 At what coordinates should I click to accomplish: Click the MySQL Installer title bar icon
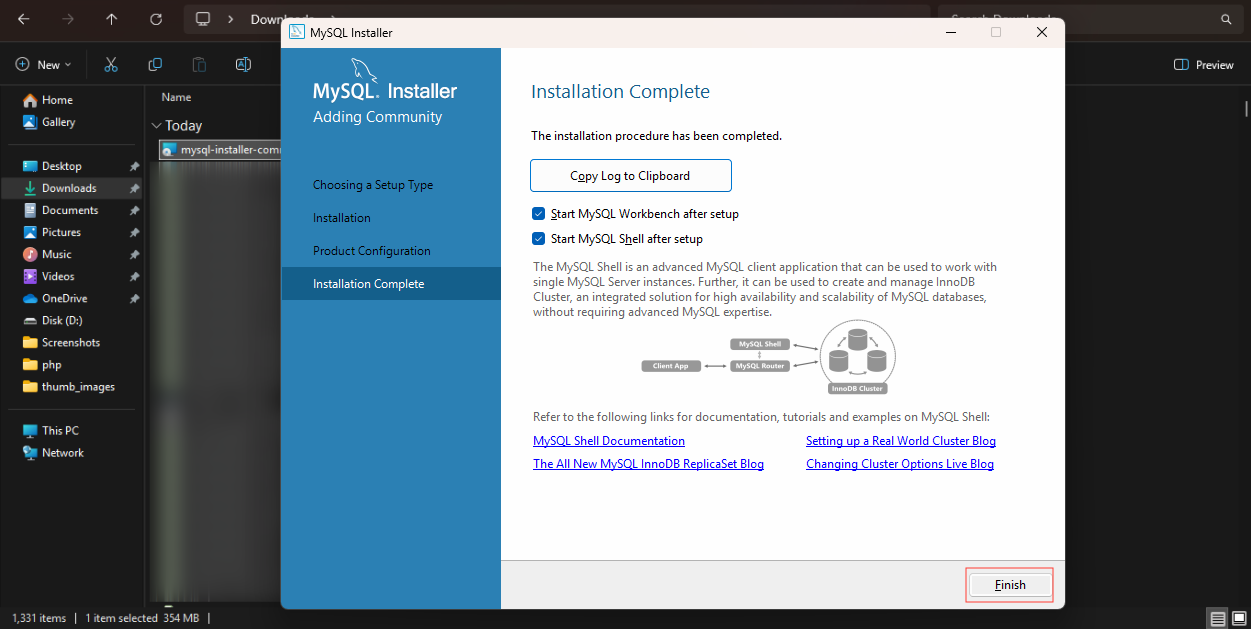297,32
